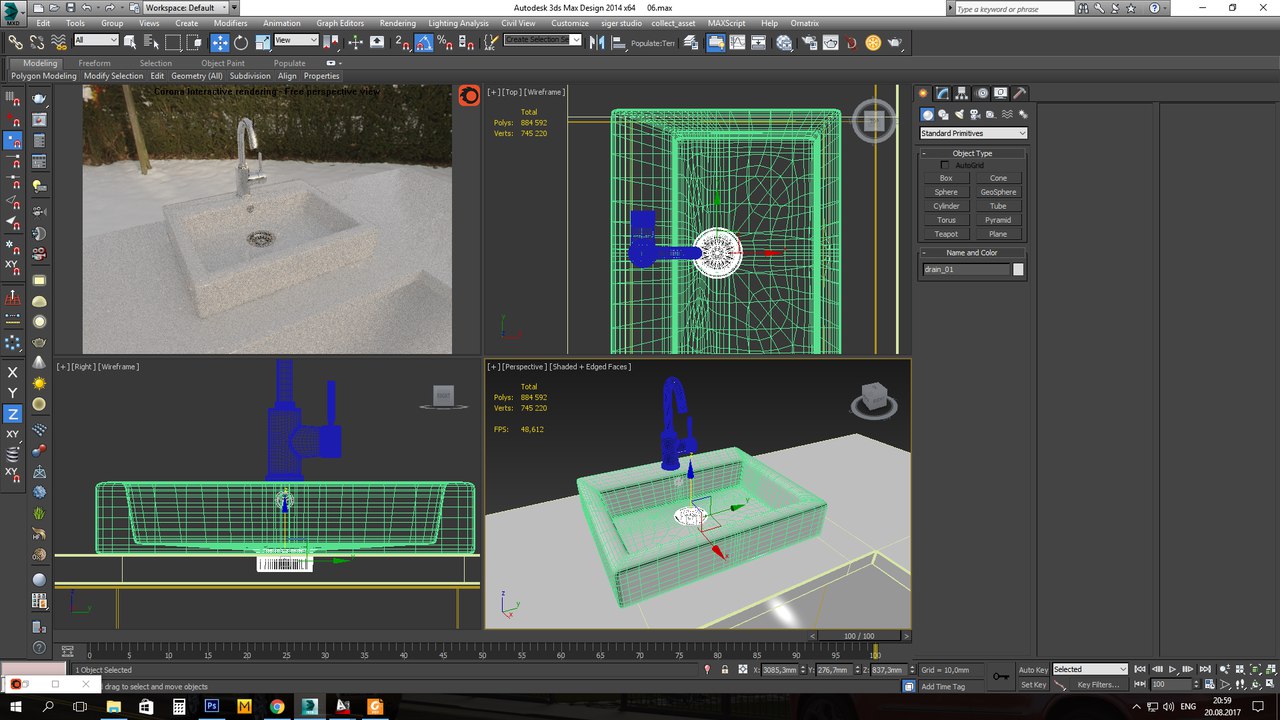Click the Mirror tool icon

point(597,42)
